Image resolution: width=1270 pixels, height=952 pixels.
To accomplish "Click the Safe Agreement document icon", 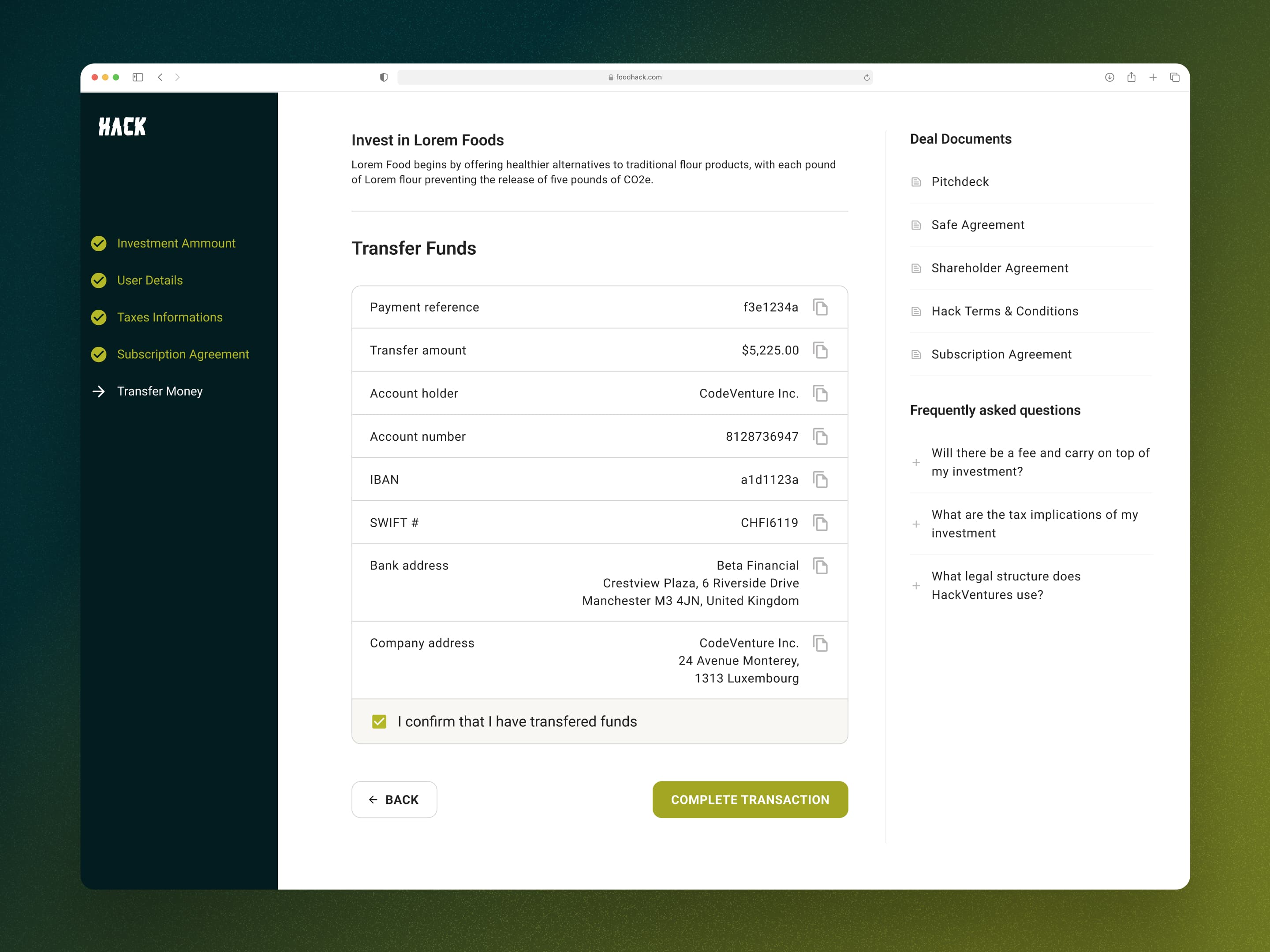I will 916,225.
